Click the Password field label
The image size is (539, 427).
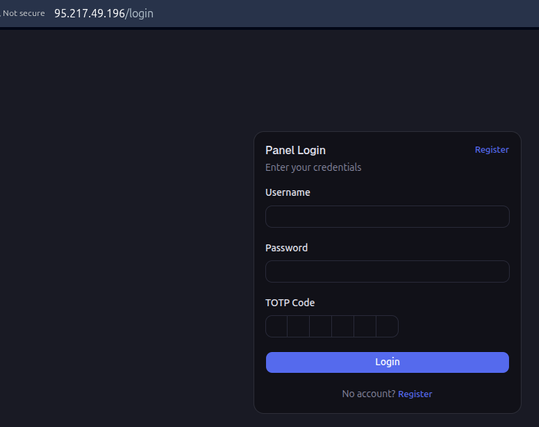point(286,248)
